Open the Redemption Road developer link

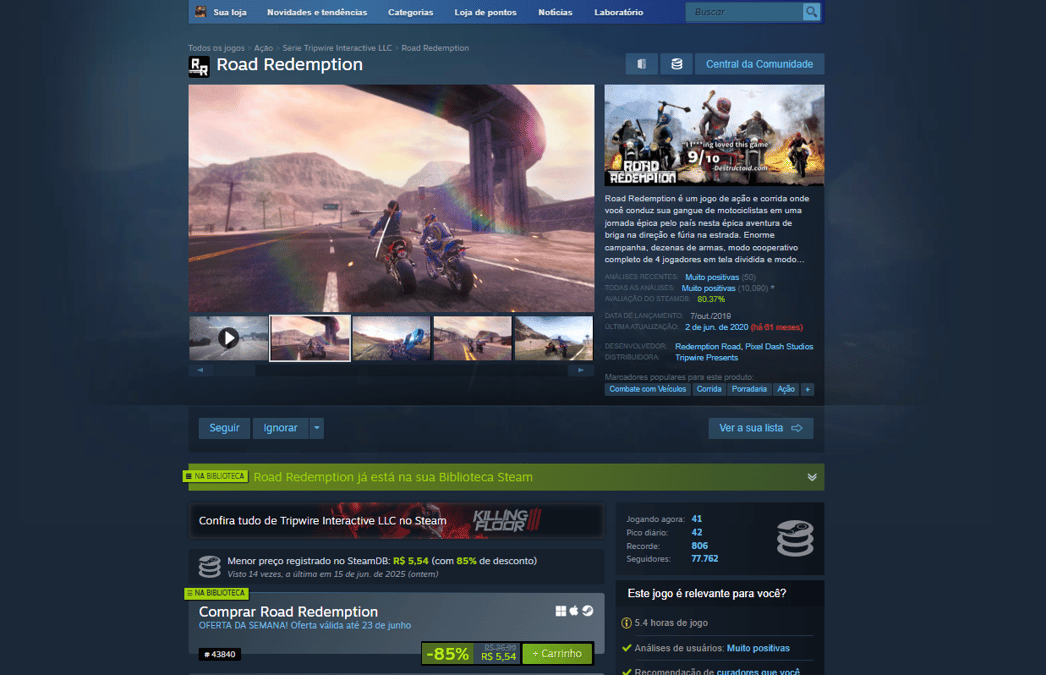pyautogui.click(x=708, y=347)
